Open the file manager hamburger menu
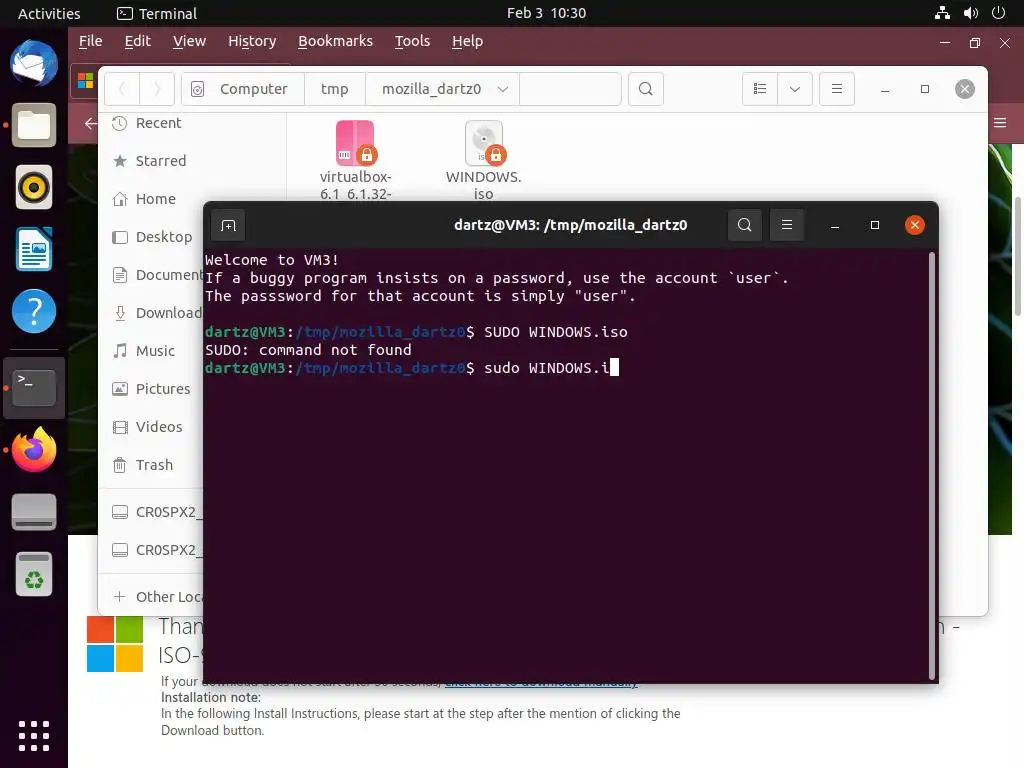Image resolution: width=1024 pixels, height=768 pixels. [x=837, y=89]
